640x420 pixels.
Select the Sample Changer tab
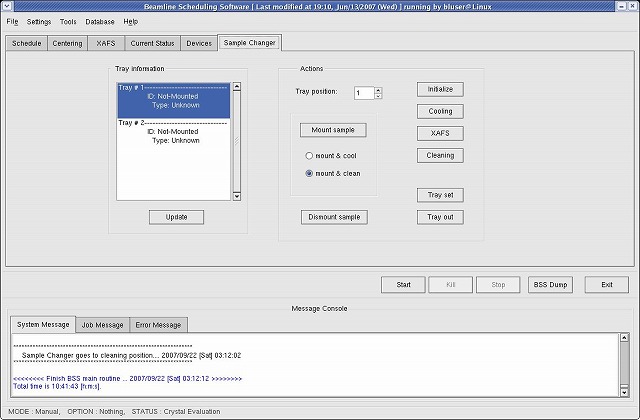[x=250, y=42]
